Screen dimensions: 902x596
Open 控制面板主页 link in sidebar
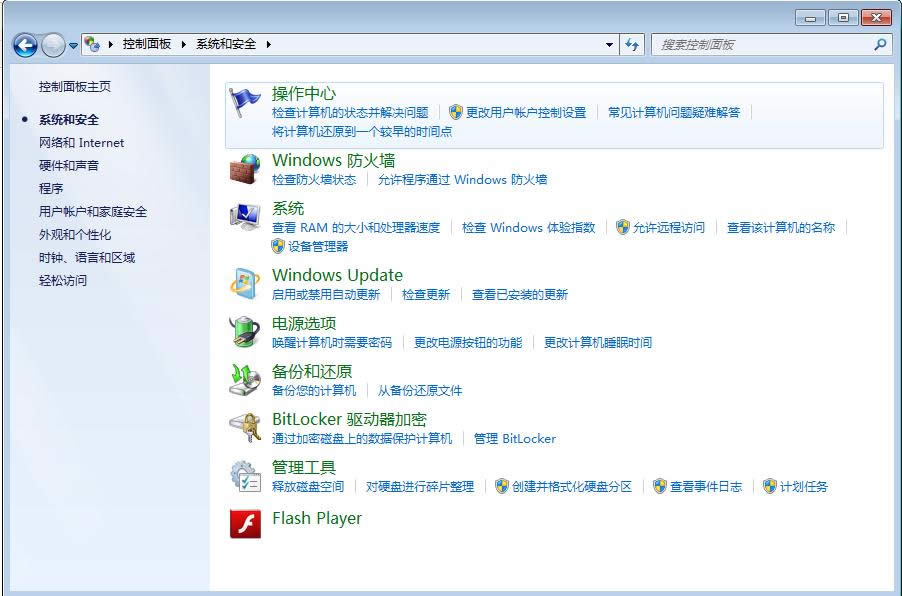pos(75,87)
